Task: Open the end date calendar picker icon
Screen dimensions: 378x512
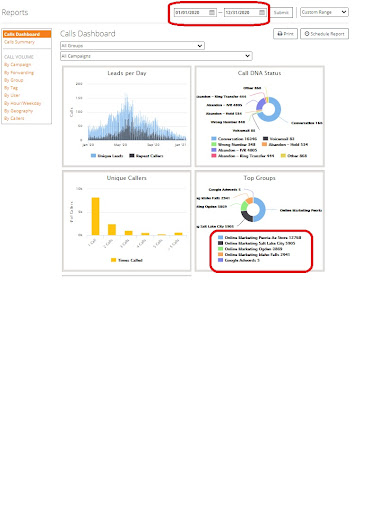Action: coord(262,12)
